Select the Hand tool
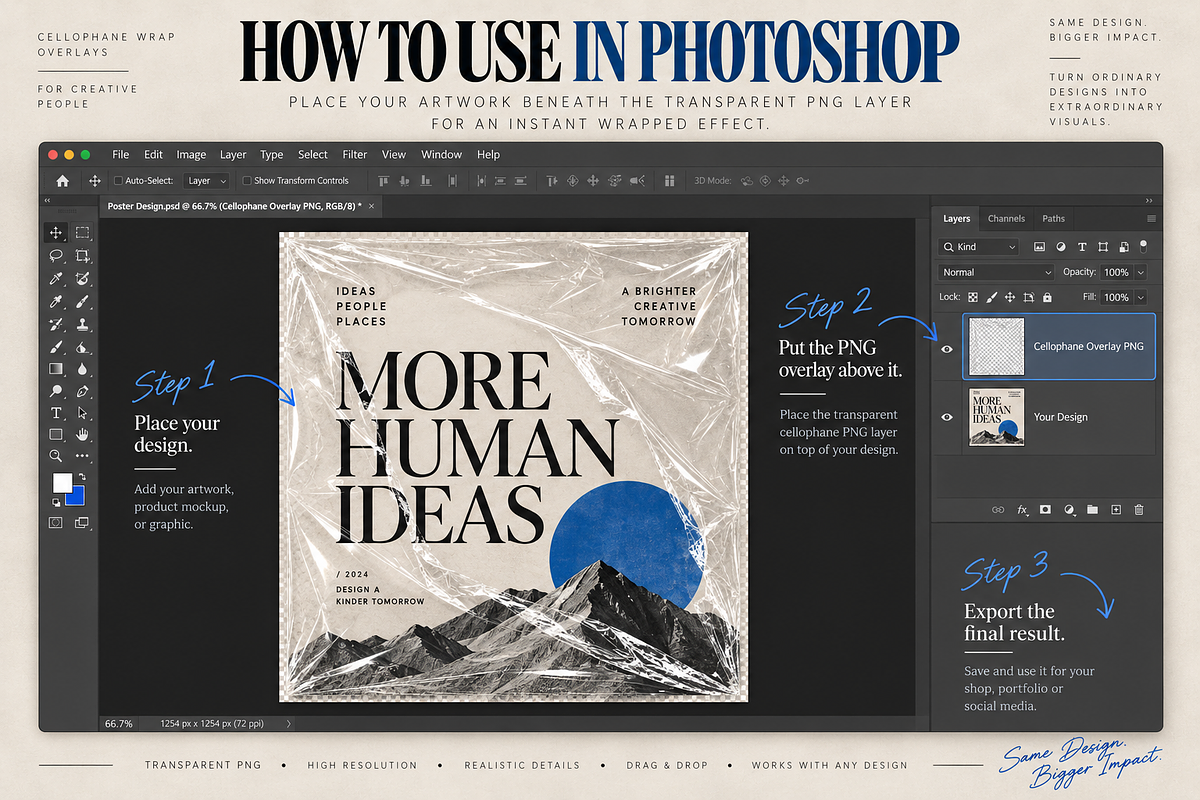1200x800 pixels. click(82, 434)
